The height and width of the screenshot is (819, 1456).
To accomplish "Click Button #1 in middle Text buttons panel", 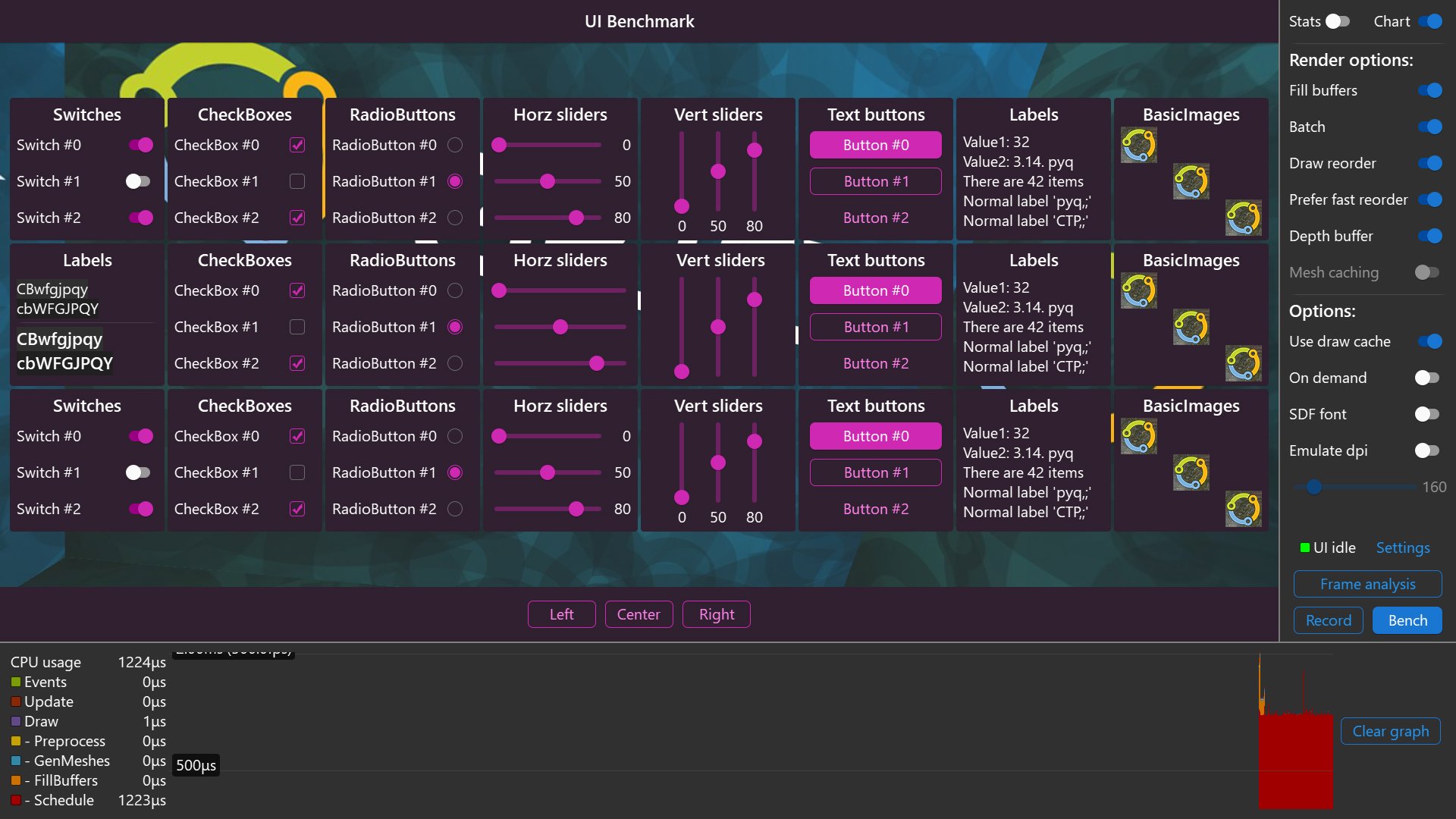I will pos(875,327).
